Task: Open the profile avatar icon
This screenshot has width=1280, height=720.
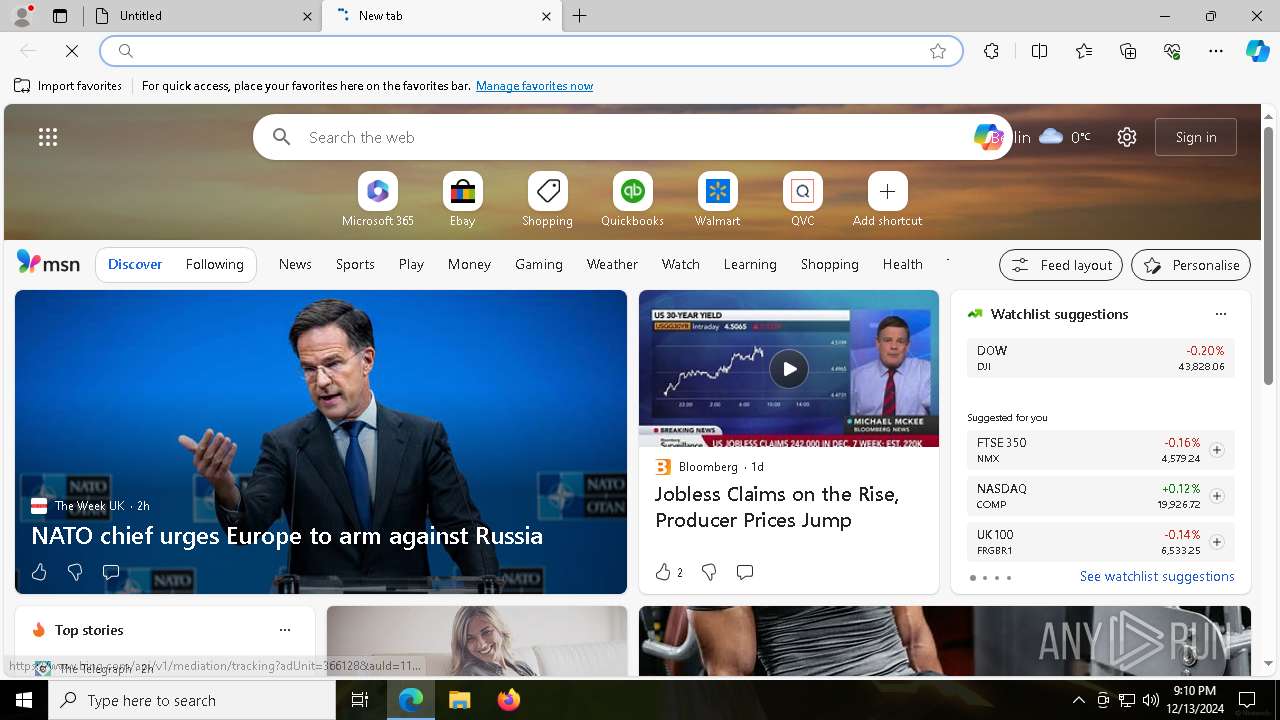Action: tap(22, 15)
